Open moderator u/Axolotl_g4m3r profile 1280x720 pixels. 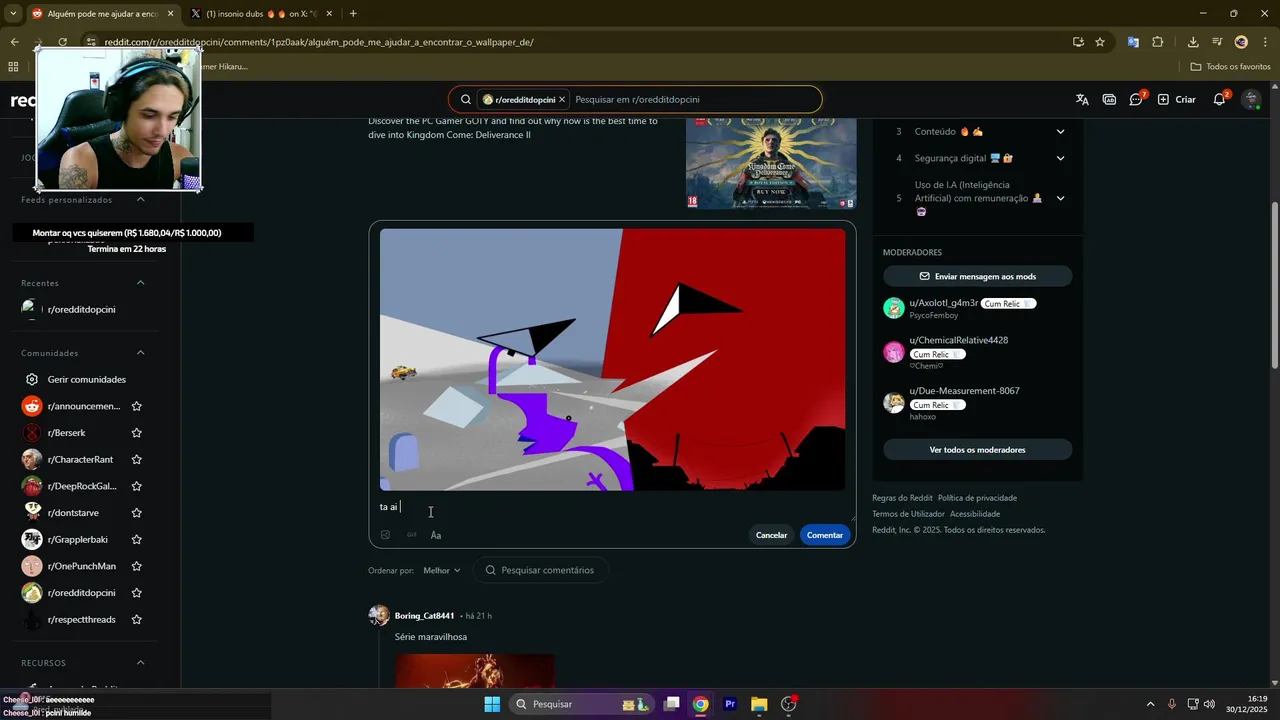pyautogui.click(x=943, y=303)
